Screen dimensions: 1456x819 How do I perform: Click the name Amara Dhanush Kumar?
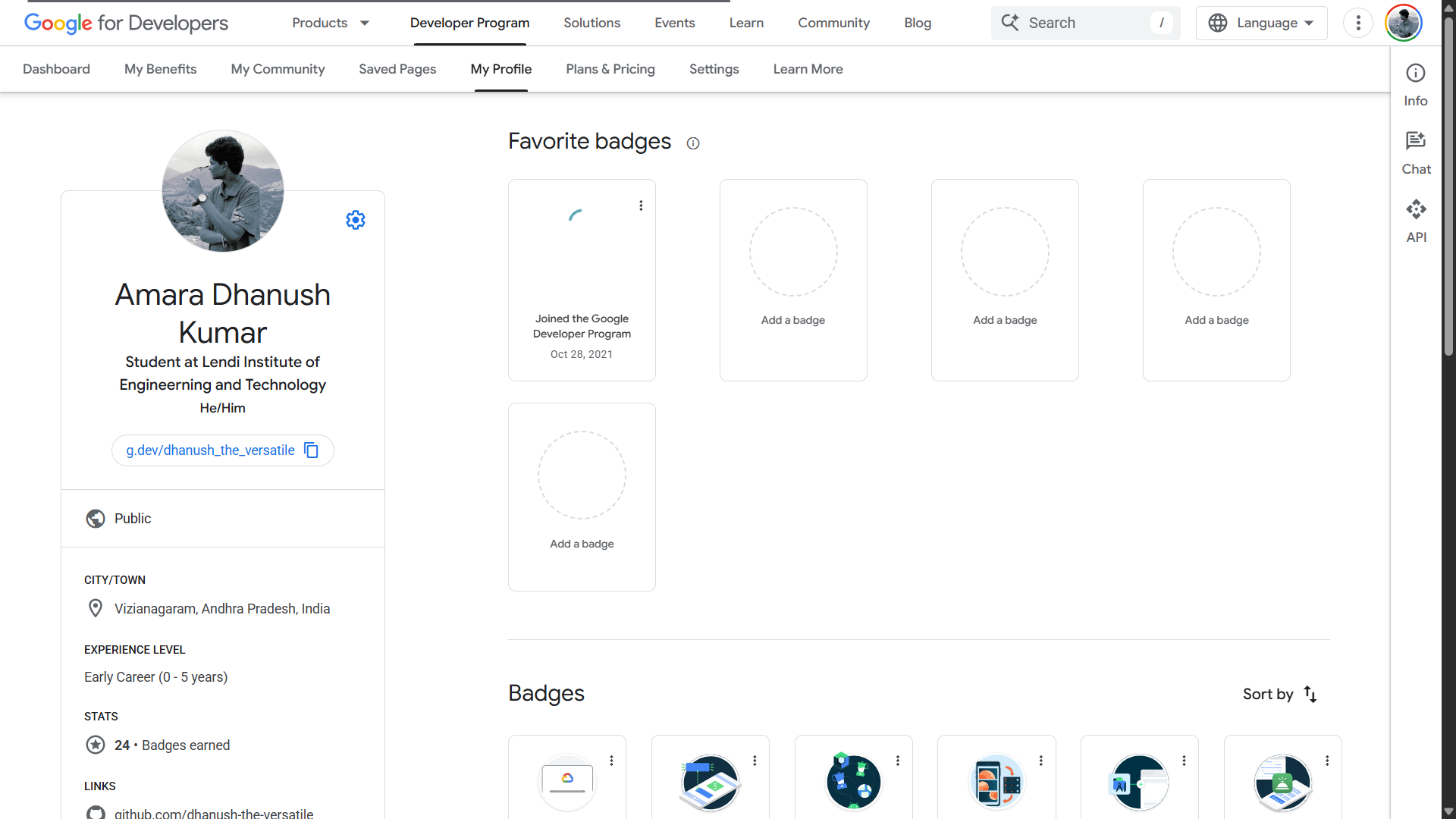click(x=223, y=313)
